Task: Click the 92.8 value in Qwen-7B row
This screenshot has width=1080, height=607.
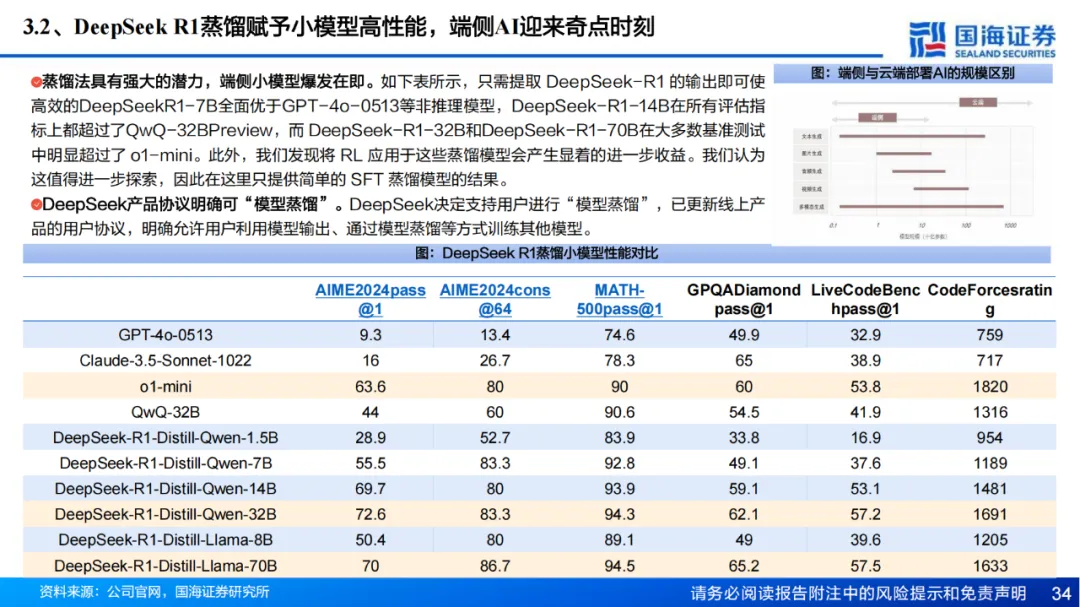Action: (x=619, y=463)
